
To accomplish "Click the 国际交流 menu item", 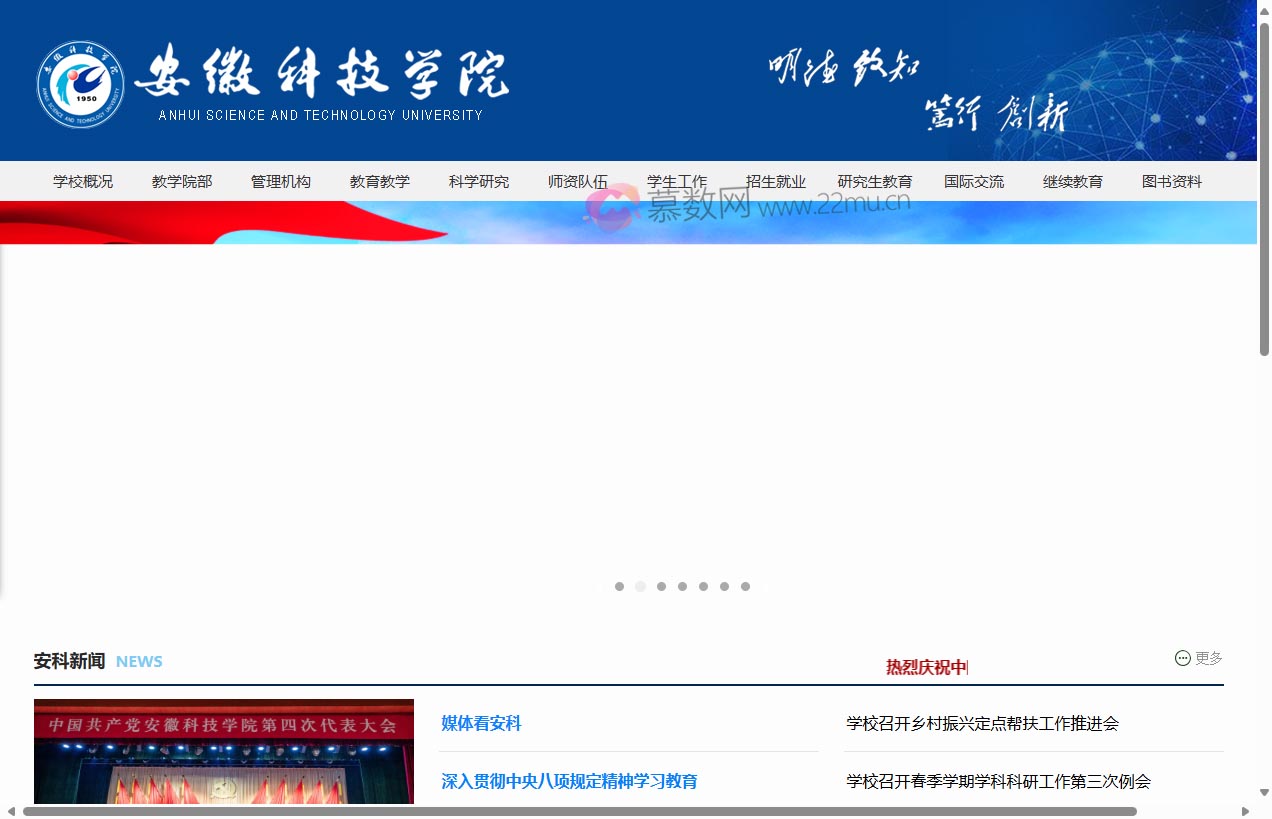I will 975,181.
